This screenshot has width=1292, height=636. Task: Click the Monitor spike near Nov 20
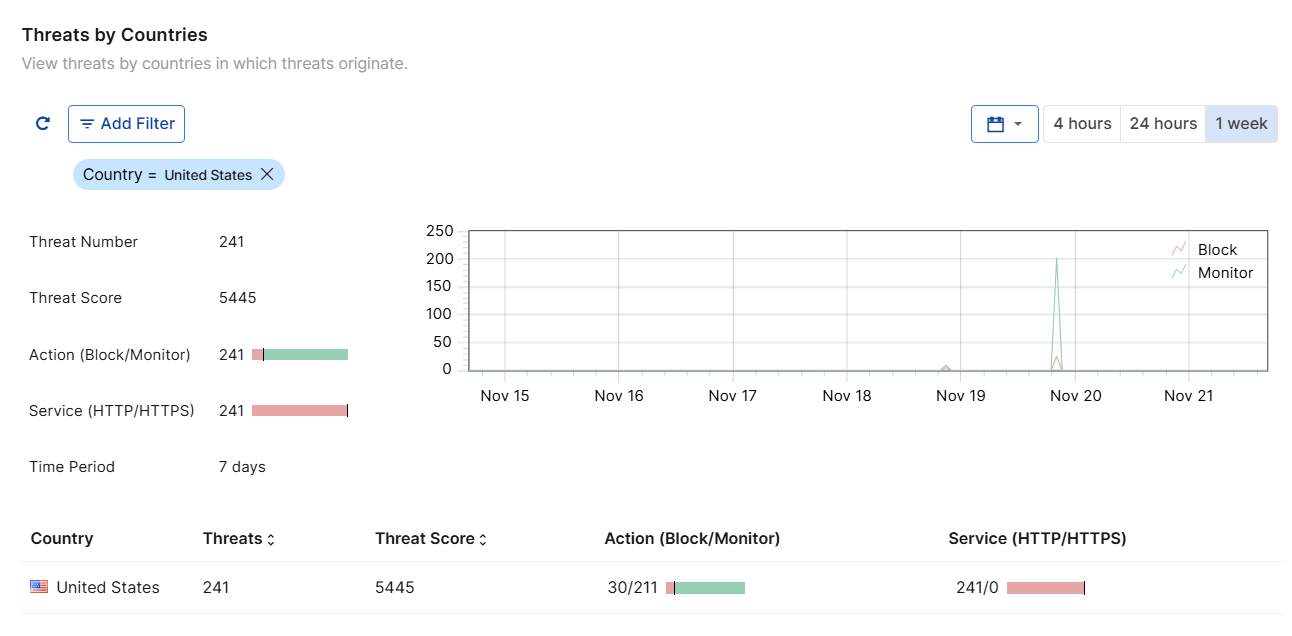(1057, 300)
